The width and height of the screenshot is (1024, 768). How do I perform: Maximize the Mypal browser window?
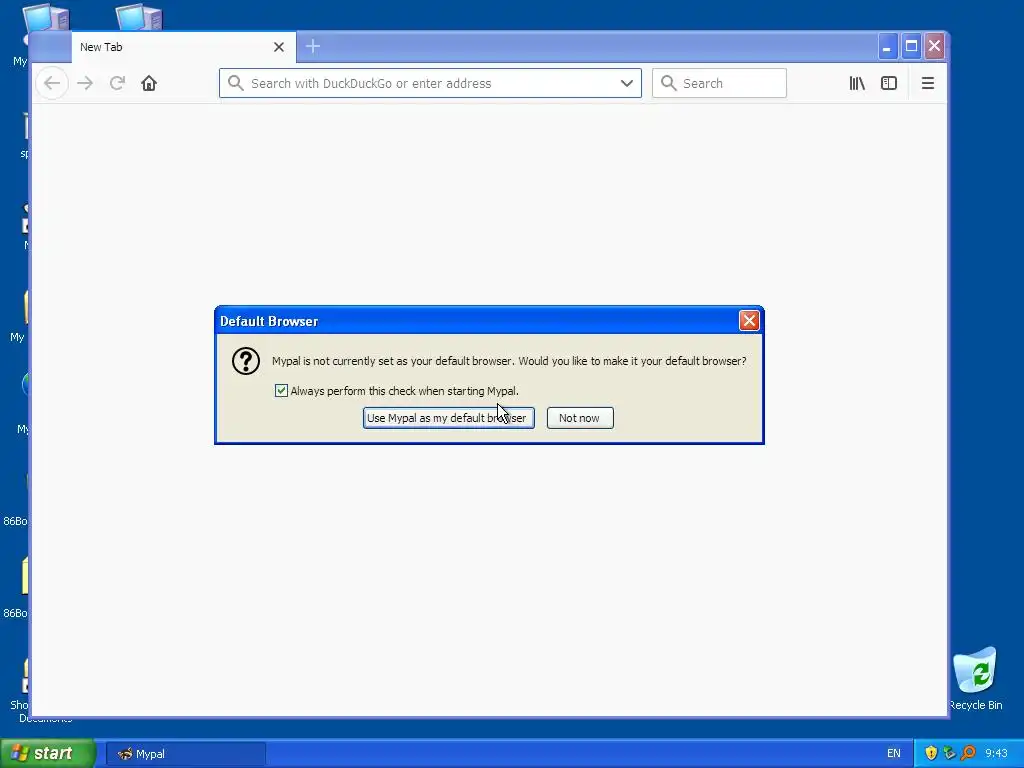pos(911,46)
